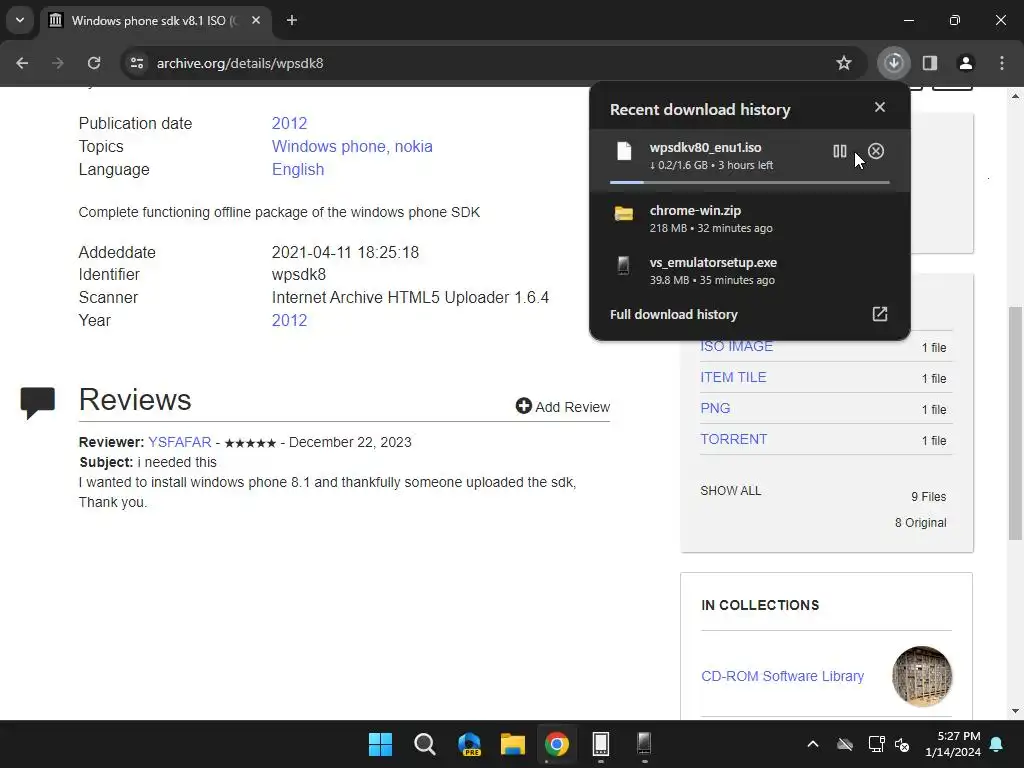The image size is (1024, 768).
Task: Click the network tray icon
Action: click(x=876, y=744)
